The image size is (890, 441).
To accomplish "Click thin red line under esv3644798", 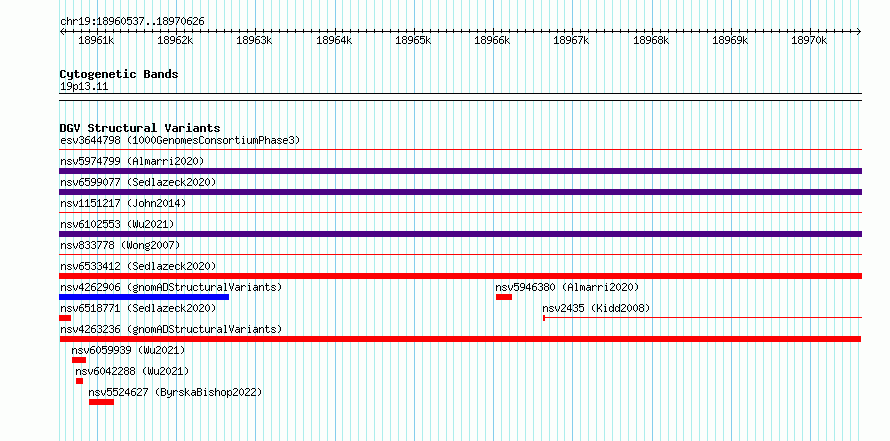I will (460, 150).
